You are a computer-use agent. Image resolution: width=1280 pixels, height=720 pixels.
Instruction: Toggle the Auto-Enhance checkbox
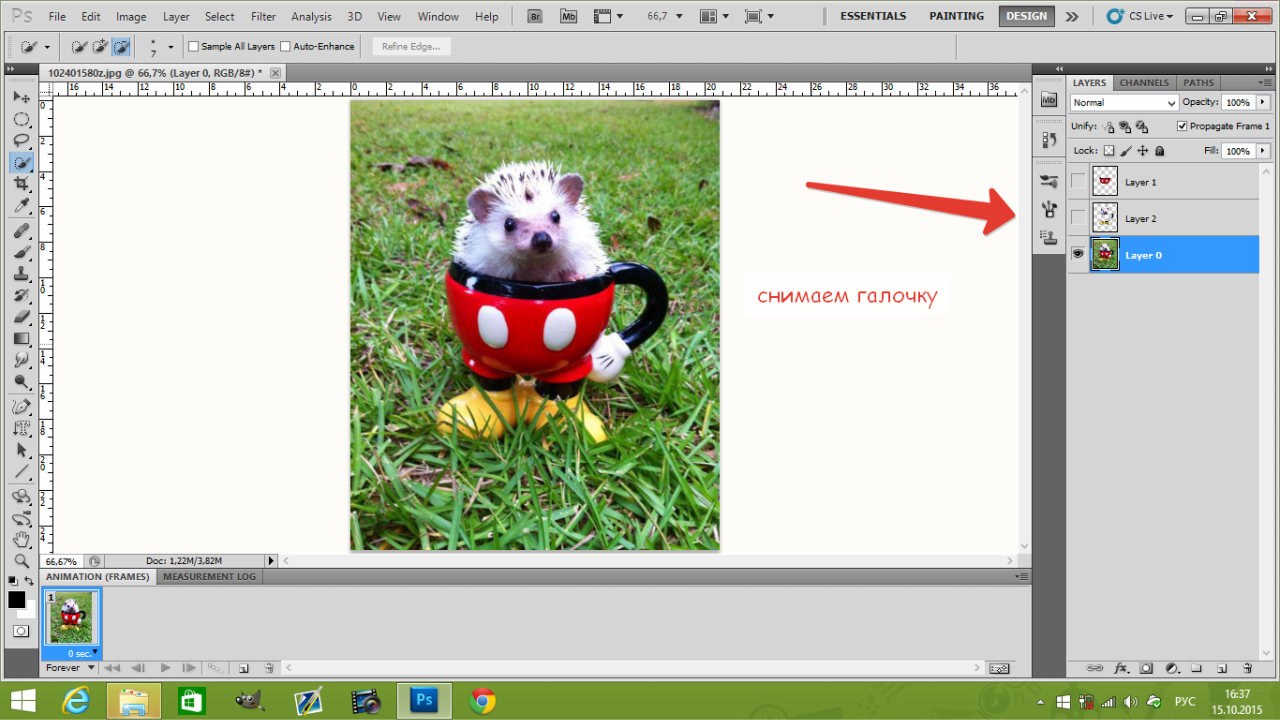(285, 47)
